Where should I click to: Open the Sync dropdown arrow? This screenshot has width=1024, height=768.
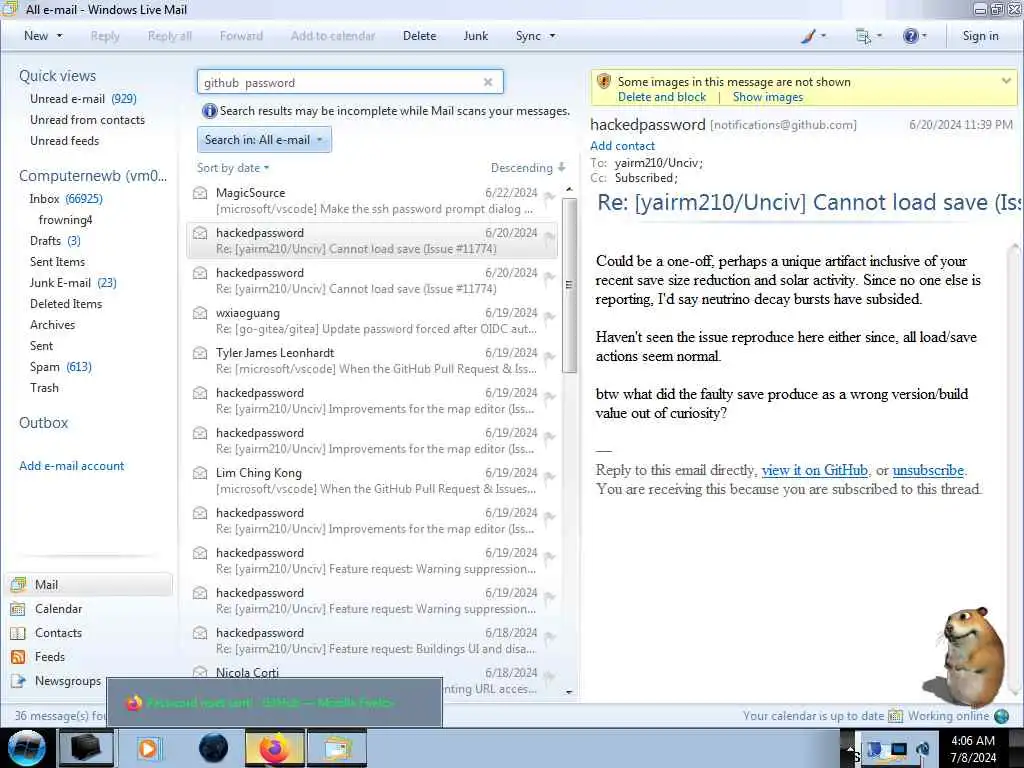click(552, 36)
